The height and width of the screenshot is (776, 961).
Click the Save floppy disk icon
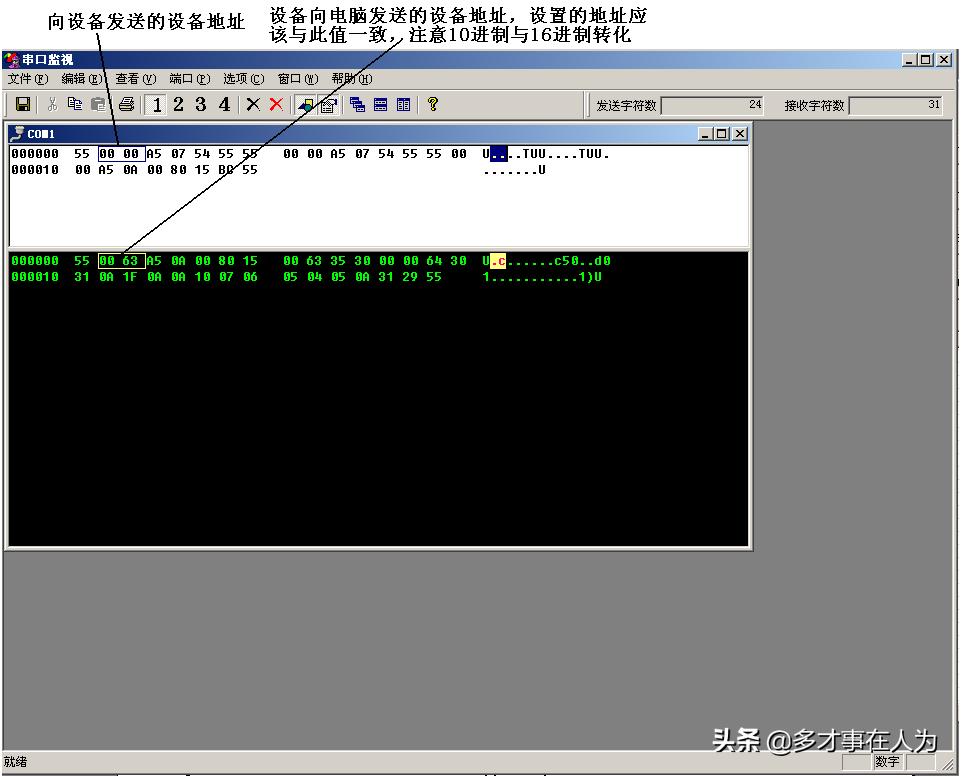click(x=23, y=105)
